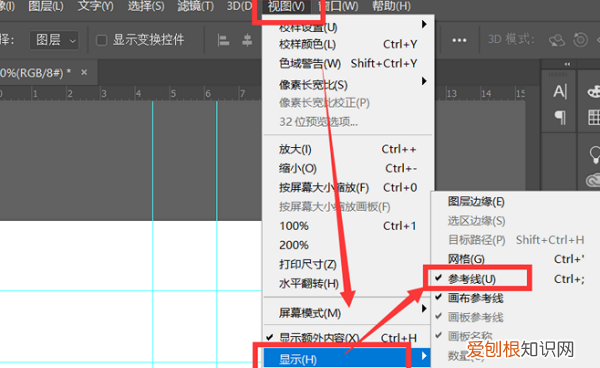Toggle 画布参考线 checkmark item
600x368 pixels.
pos(516,298)
